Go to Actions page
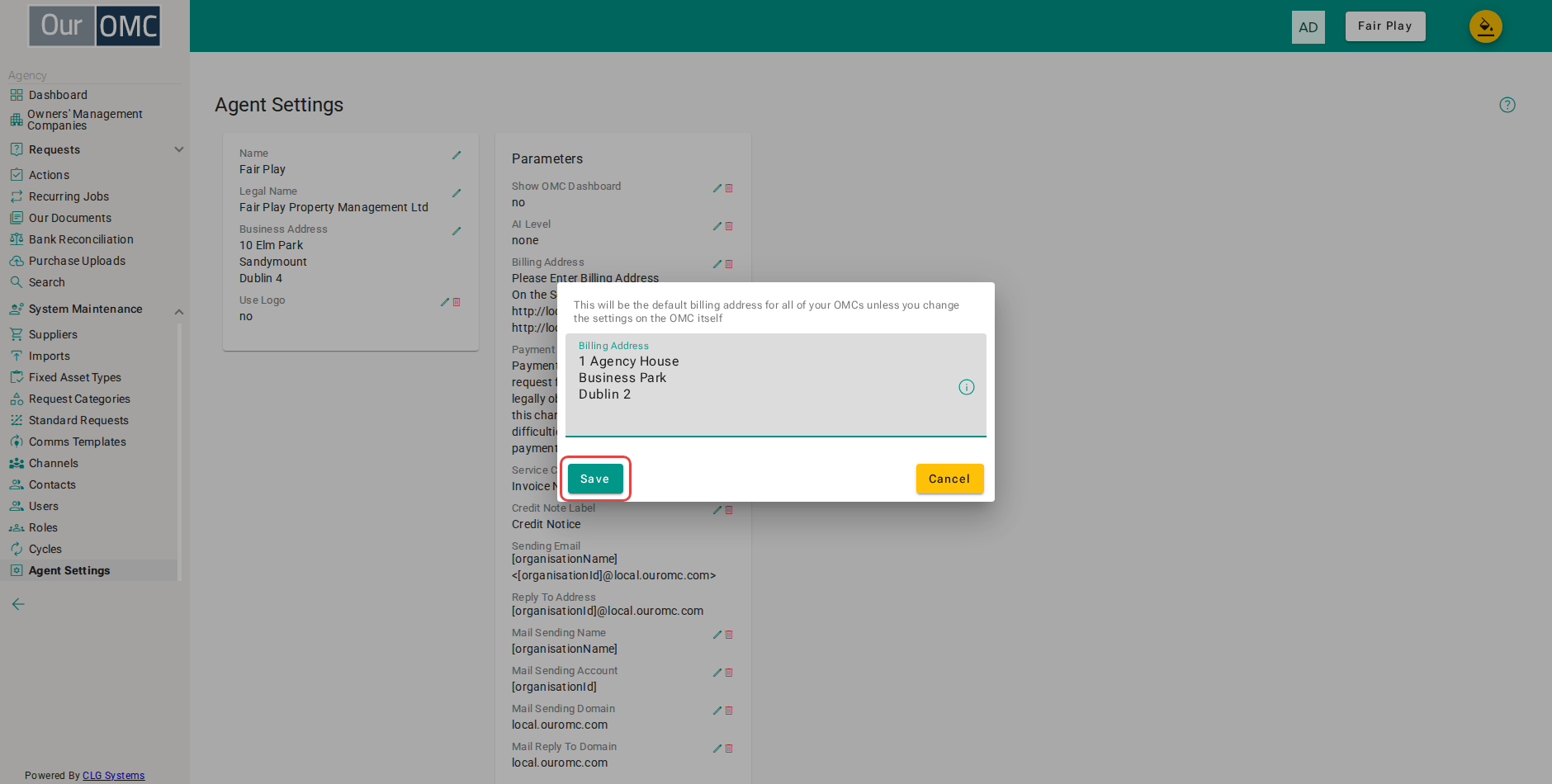Viewport: 1552px width, 784px height. [x=49, y=175]
